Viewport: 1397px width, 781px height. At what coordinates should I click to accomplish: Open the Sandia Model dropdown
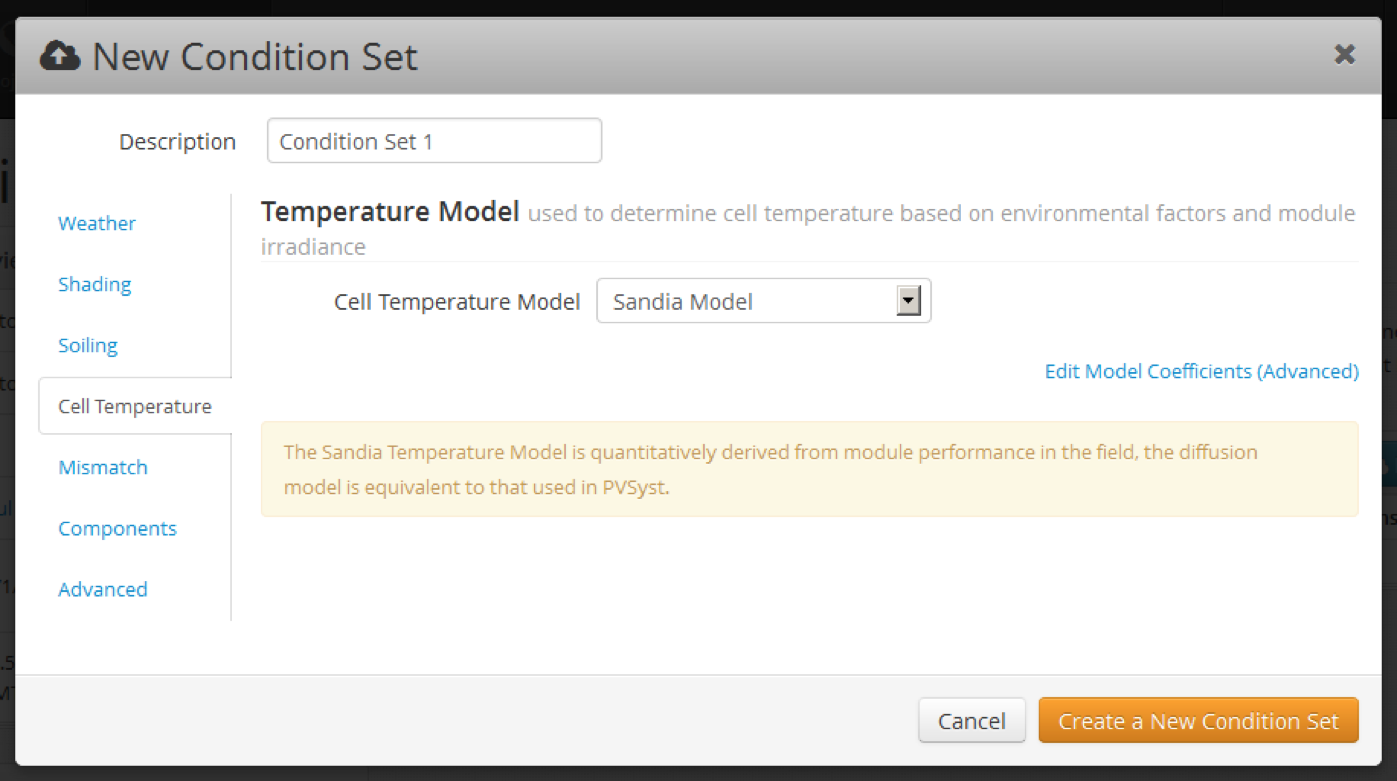tap(750, 301)
